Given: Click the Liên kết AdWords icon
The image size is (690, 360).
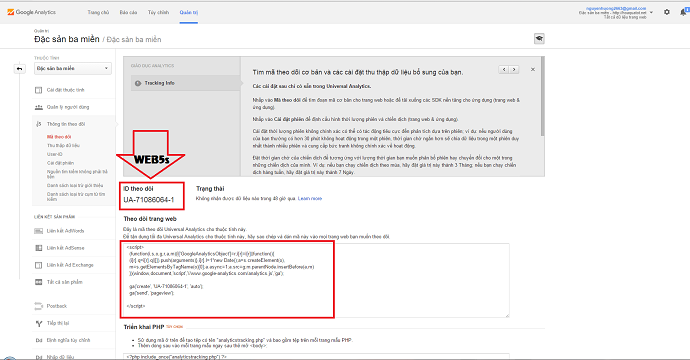Looking at the screenshot, I should pos(39,231).
